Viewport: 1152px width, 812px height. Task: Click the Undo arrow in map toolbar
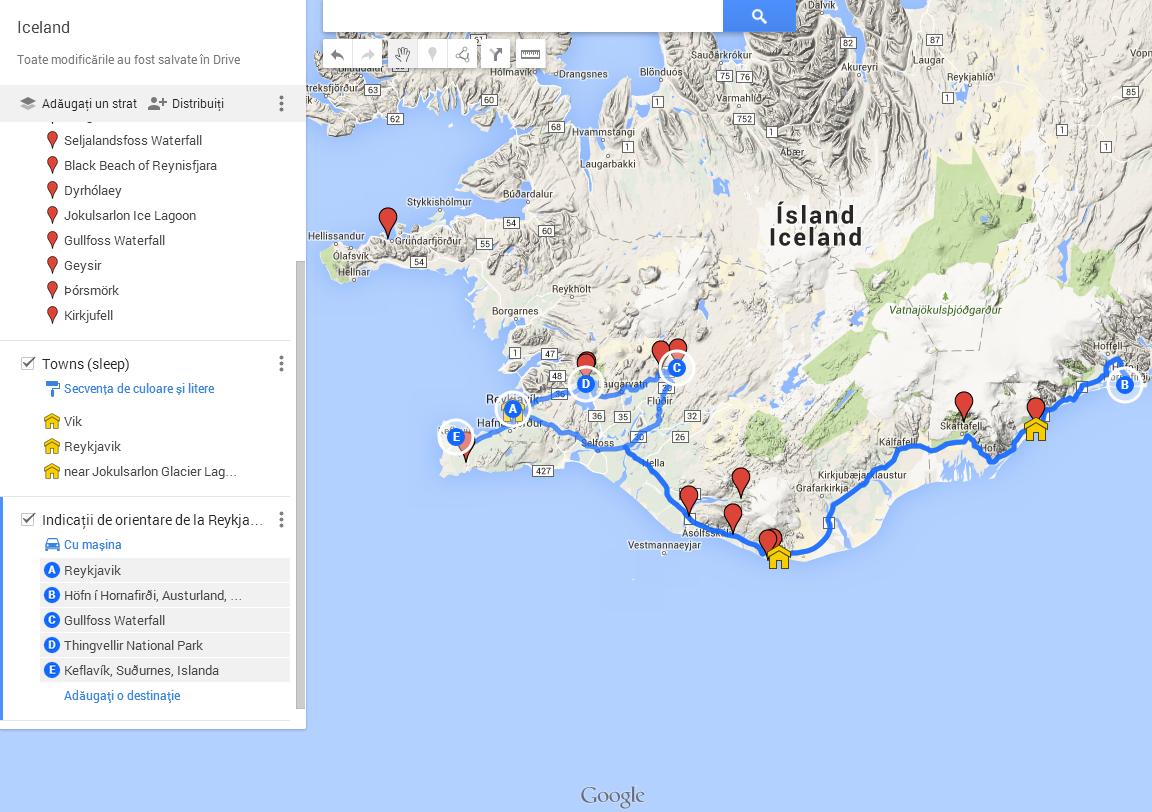tap(337, 54)
